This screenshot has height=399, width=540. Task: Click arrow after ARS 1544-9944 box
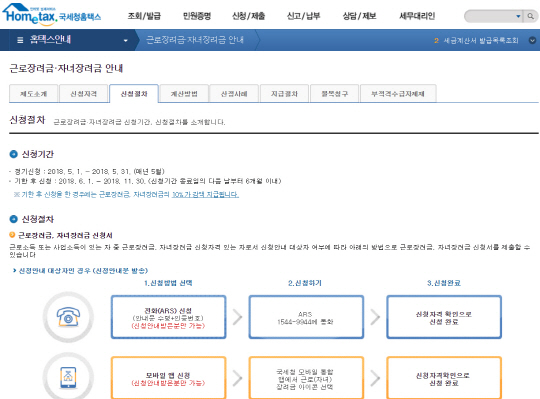375,317
